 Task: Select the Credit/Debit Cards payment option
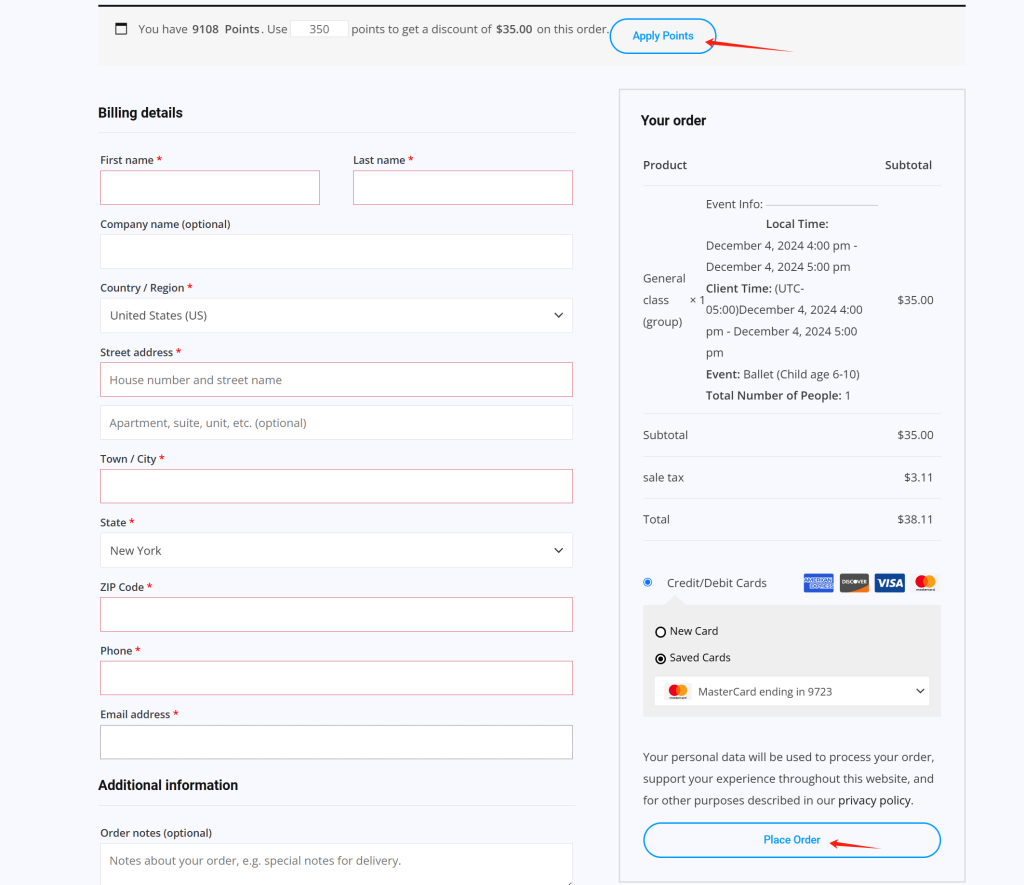pyautogui.click(x=648, y=582)
